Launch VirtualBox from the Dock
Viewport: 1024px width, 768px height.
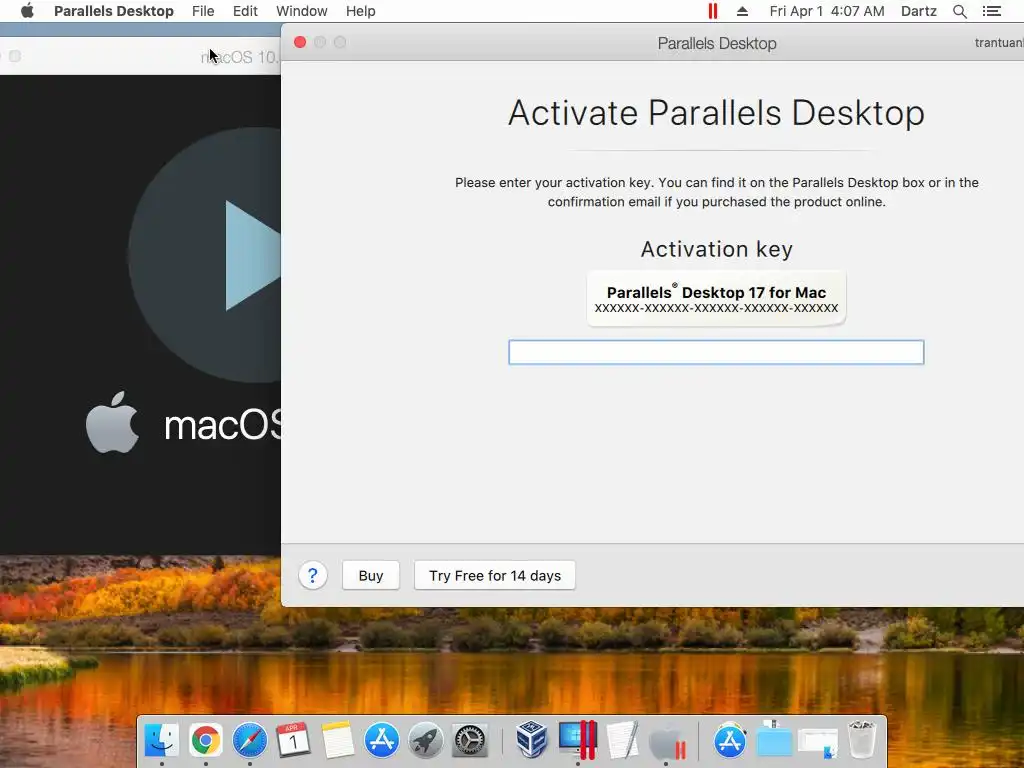[x=532, y=740]
